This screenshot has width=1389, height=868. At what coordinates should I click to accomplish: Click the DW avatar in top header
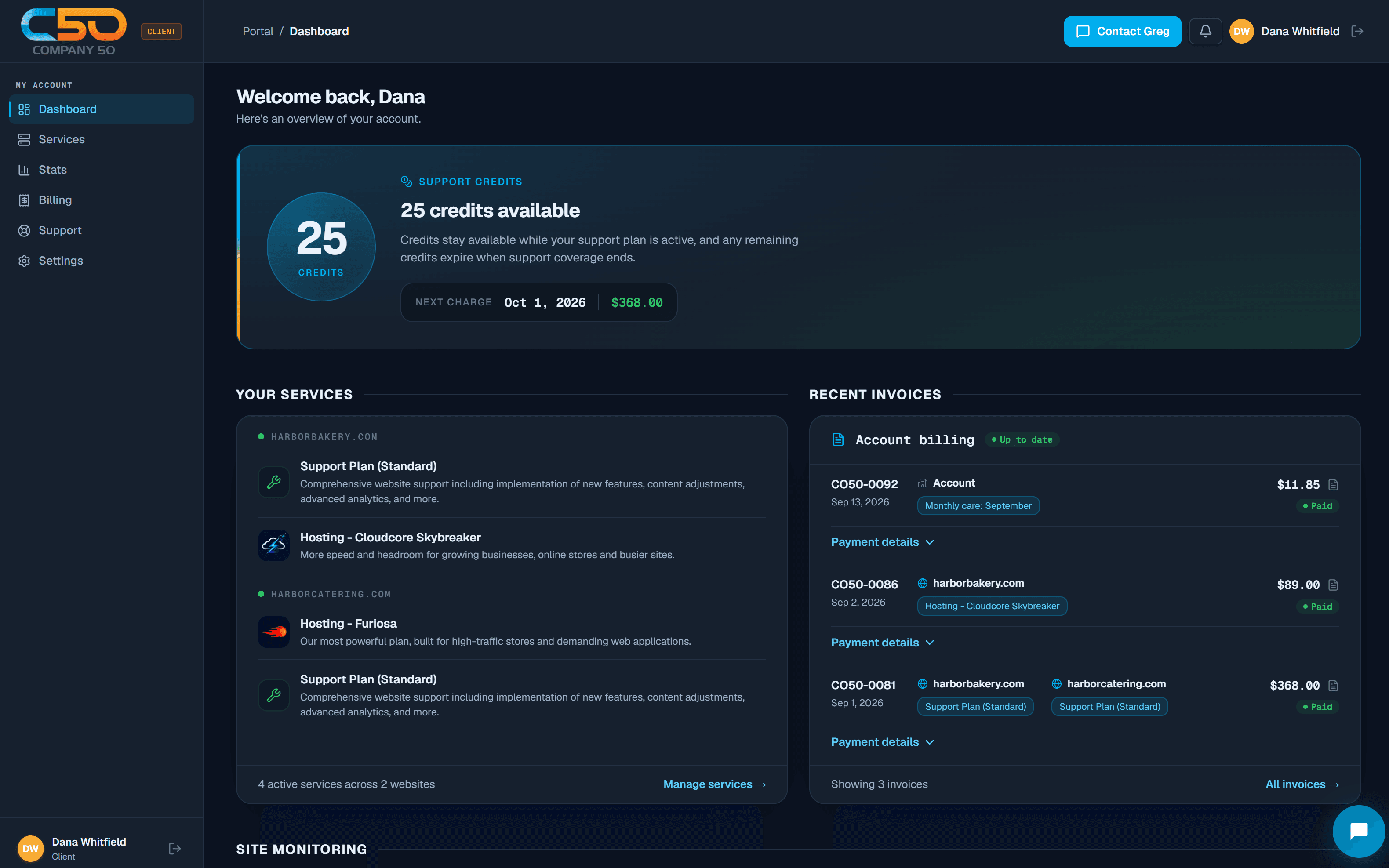(1241, 31)
